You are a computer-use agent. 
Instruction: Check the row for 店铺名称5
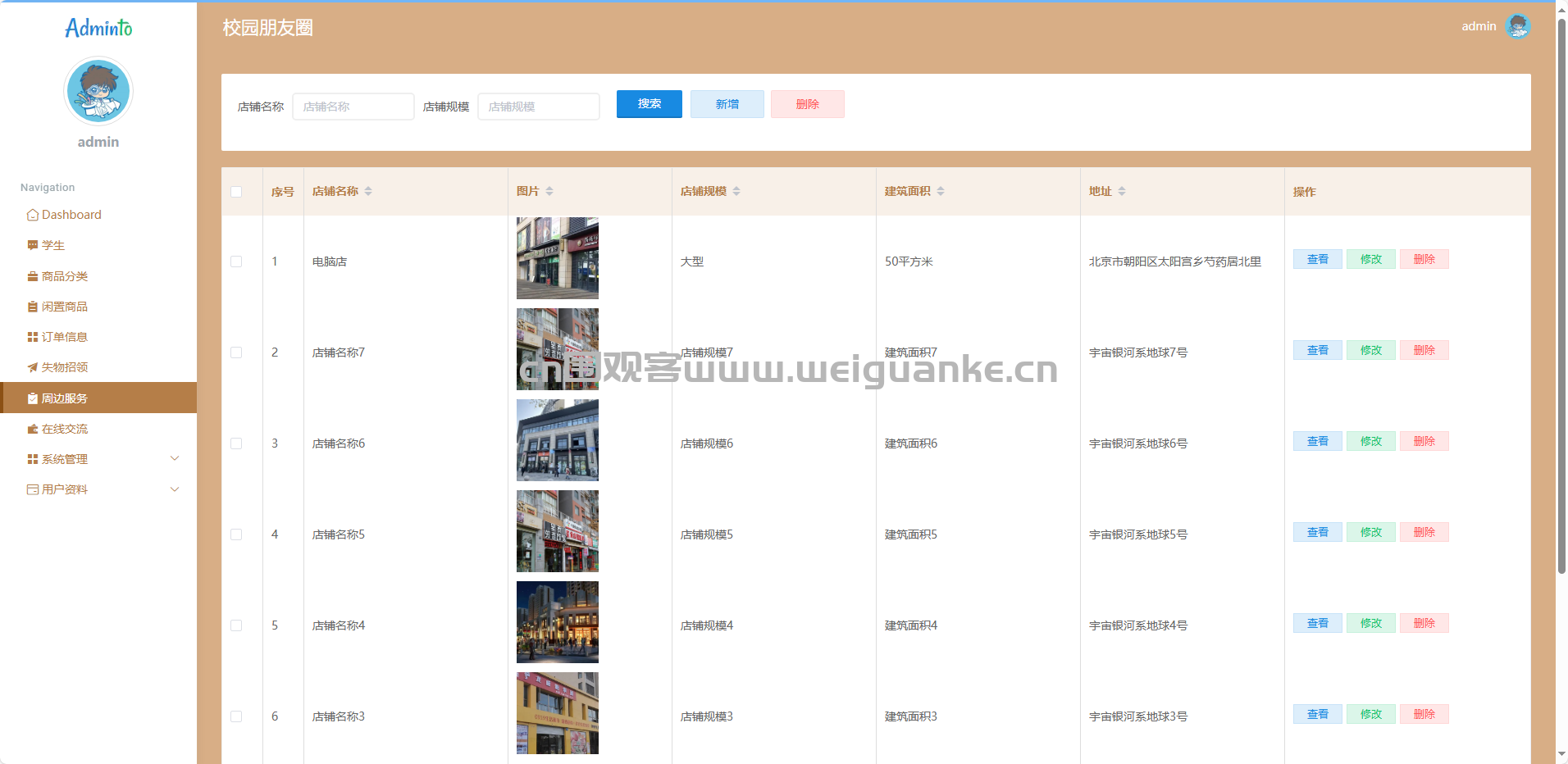pos(236,534)
